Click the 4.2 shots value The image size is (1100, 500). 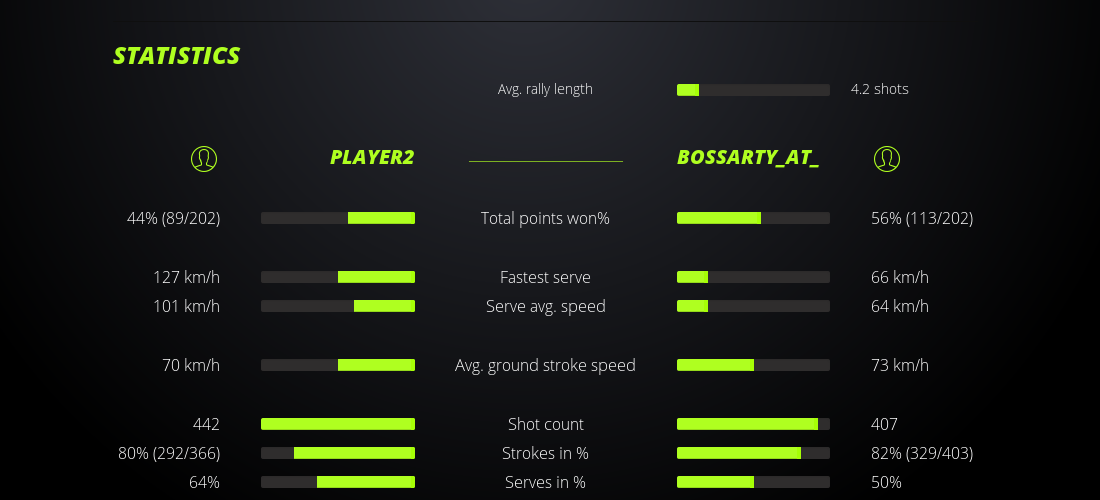click(x=879, y=89)
